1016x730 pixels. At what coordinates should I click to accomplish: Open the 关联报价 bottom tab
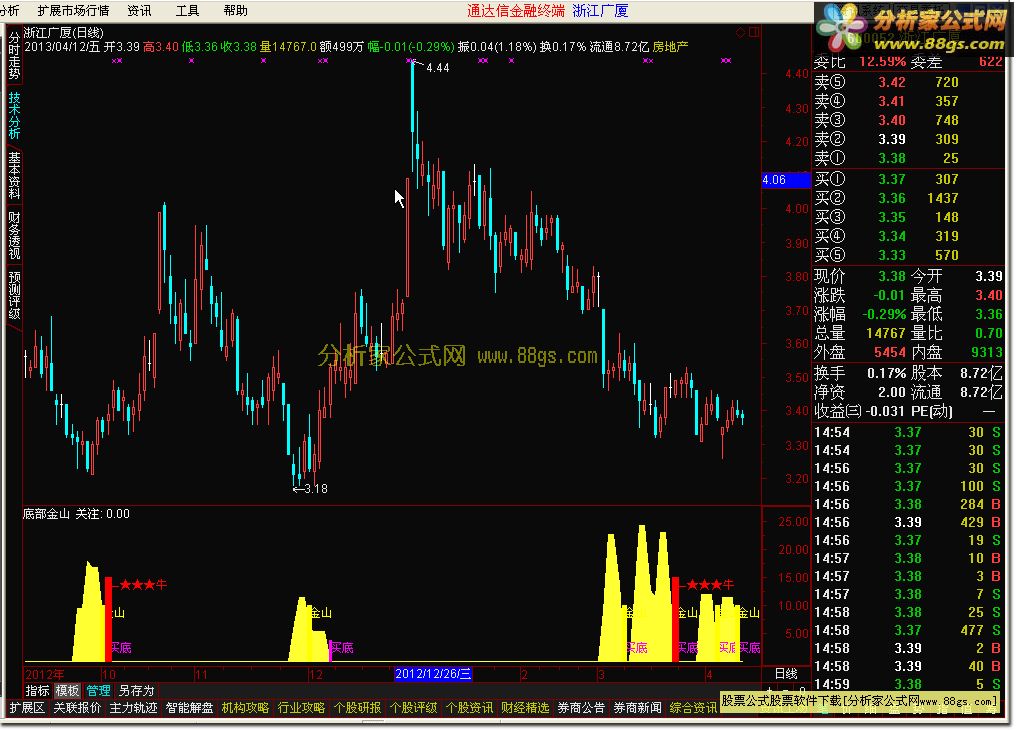point(77,707)
